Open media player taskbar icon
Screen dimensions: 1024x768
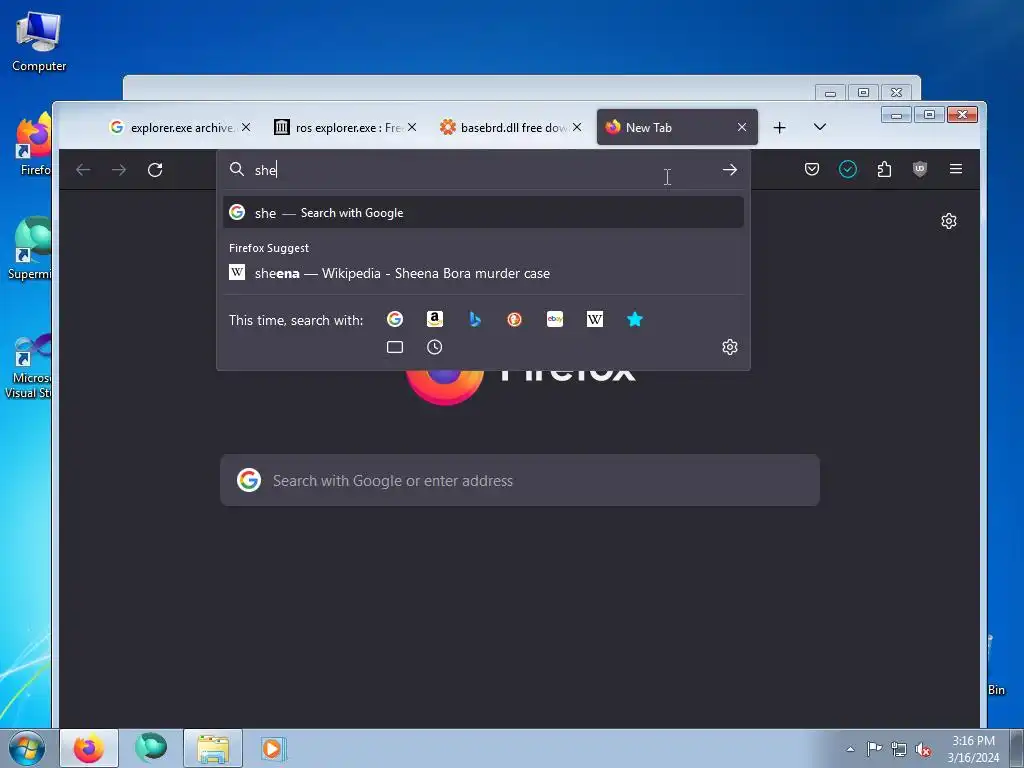272,748
